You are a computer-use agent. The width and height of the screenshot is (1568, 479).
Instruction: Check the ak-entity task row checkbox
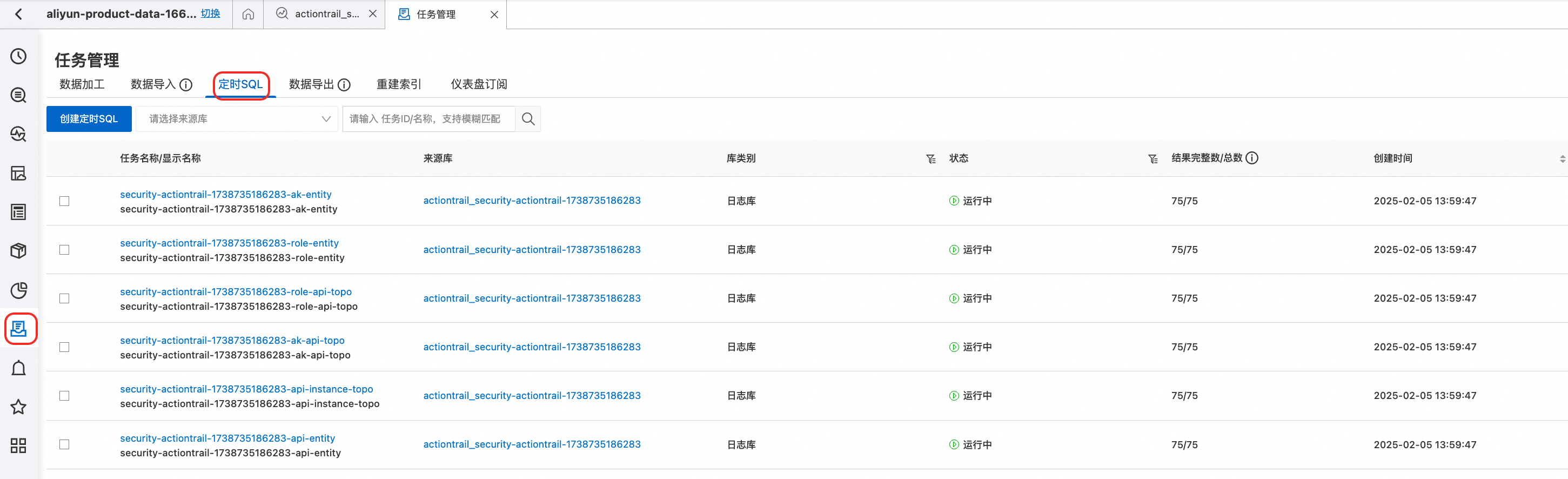click(x=64, y=201)
